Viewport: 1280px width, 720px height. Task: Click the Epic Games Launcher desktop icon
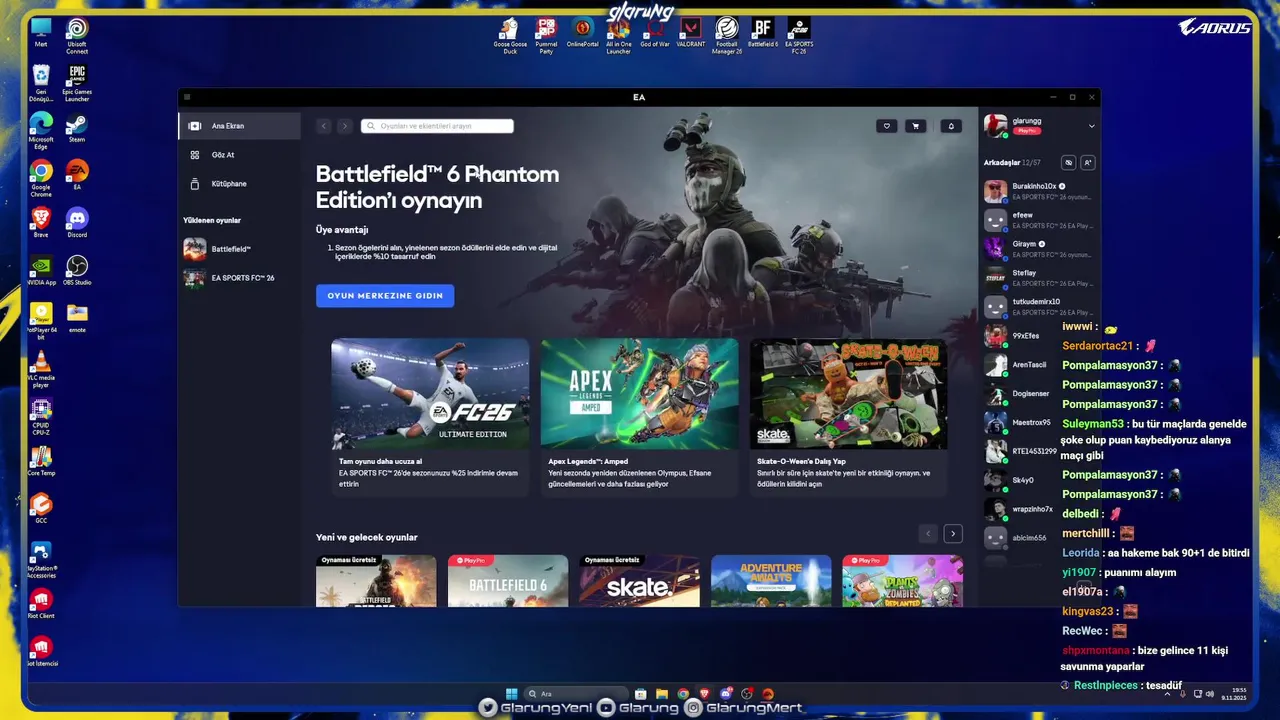[77, 83]
